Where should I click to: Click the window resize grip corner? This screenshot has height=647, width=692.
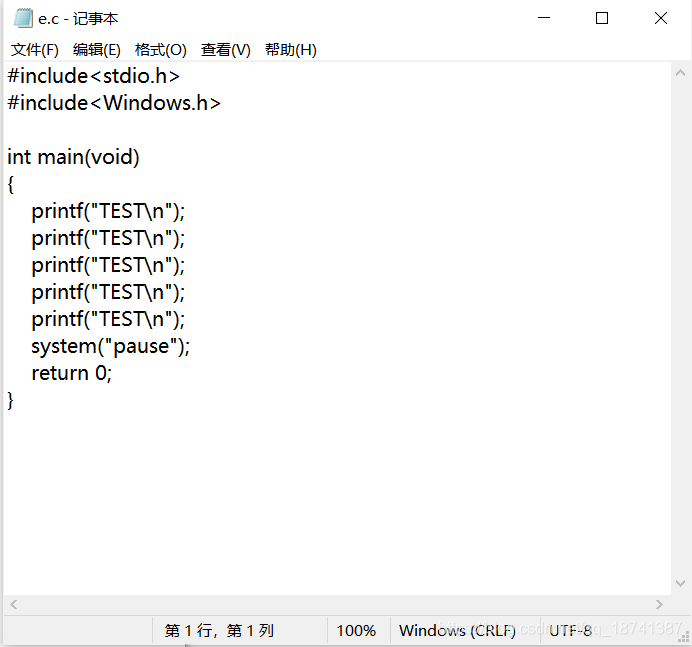click(684, 638)
